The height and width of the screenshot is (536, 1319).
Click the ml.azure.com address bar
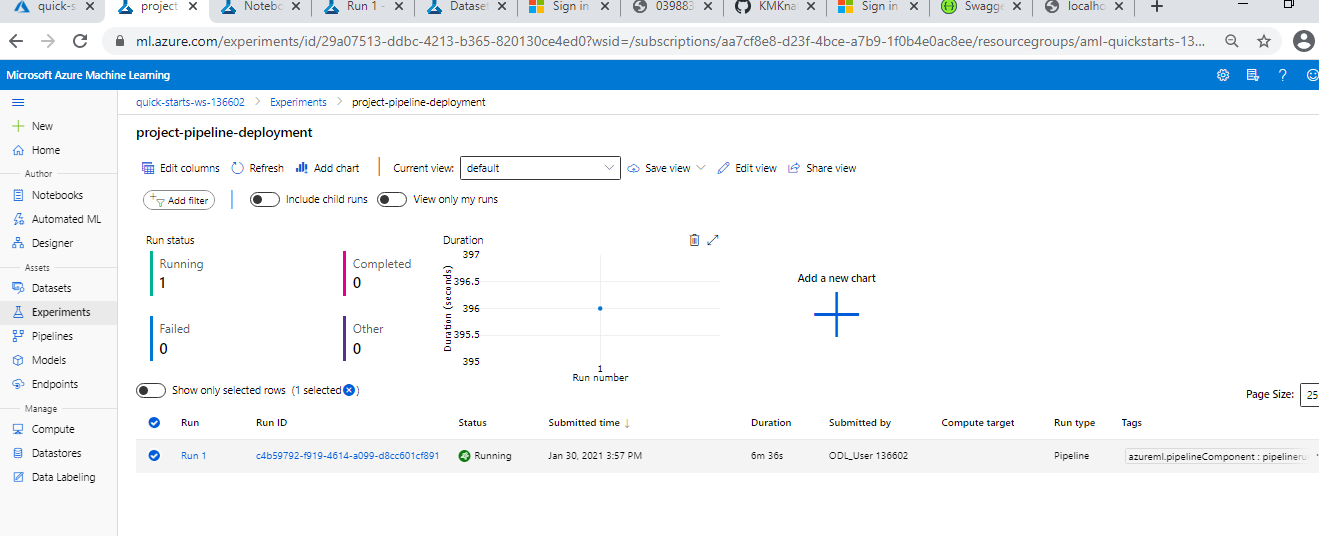668,42
